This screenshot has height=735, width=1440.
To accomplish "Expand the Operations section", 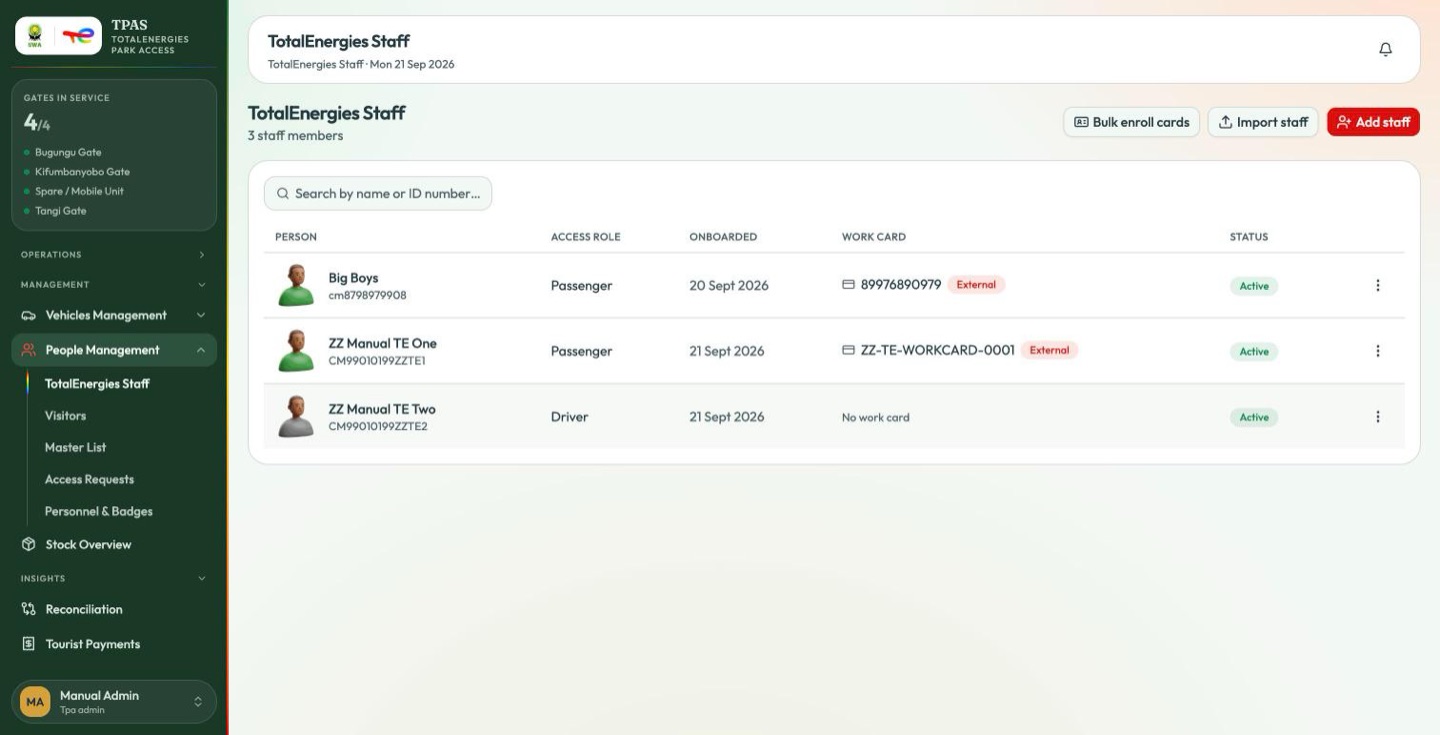I will pyautogui.click(x=114, y=255).
